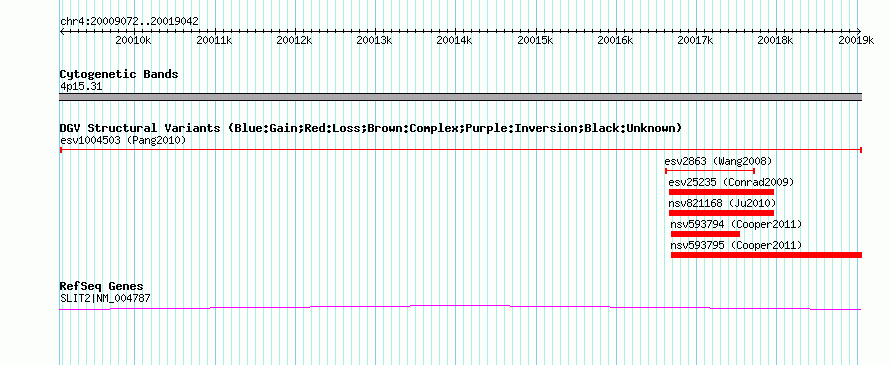Click the SLIT2|NM_004787 gene label
890x365 pixels.
coord(105,298)
